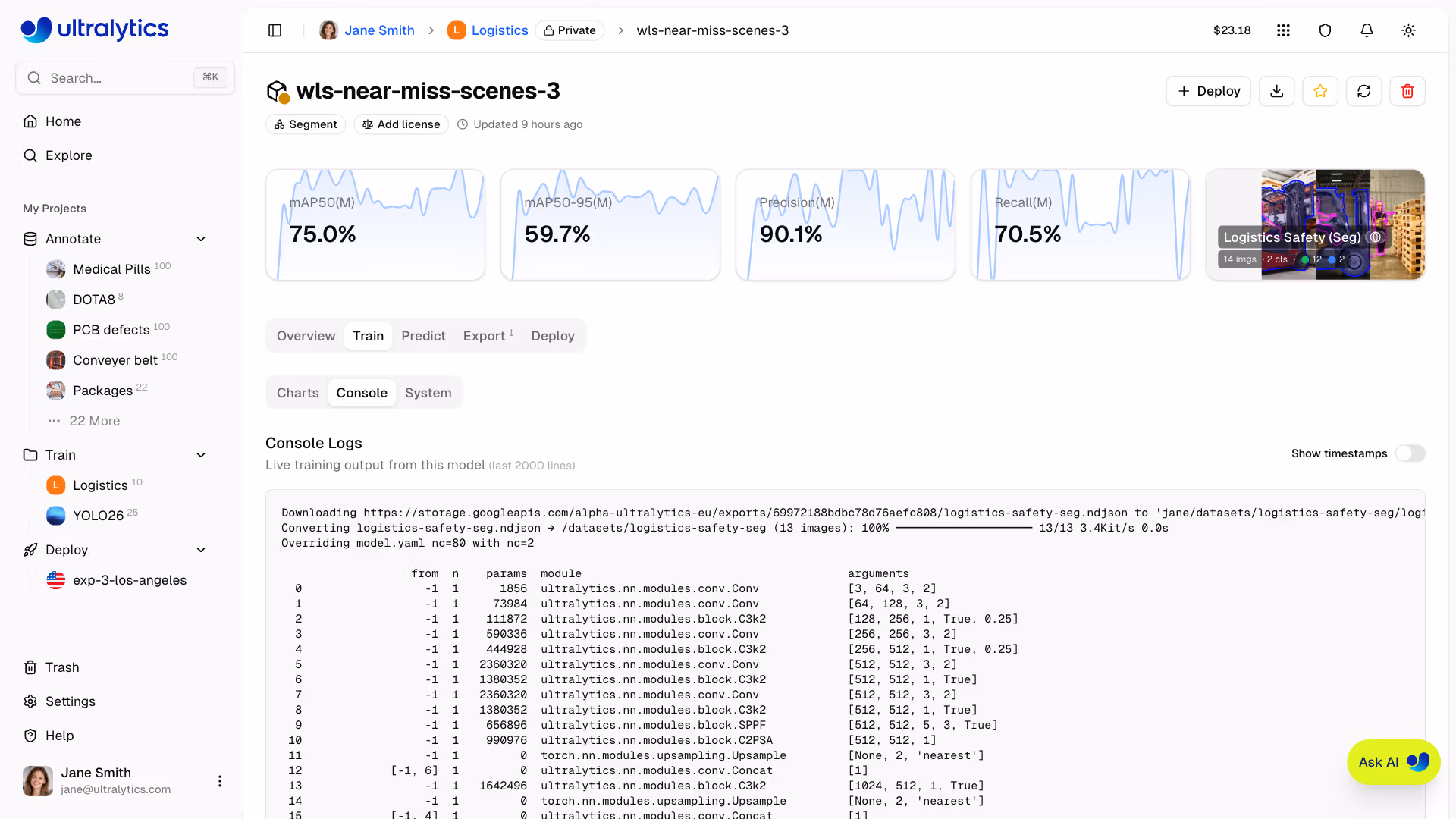Click the US flag deployment icon
The height and width of the screenshot is (819, 1456).
[x=56, y=580]
